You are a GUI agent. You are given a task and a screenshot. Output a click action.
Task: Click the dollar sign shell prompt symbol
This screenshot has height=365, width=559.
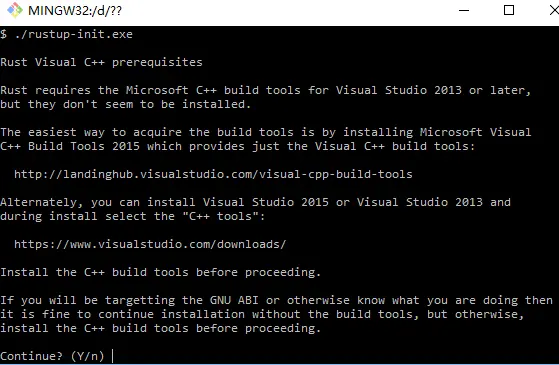(4, 34)
